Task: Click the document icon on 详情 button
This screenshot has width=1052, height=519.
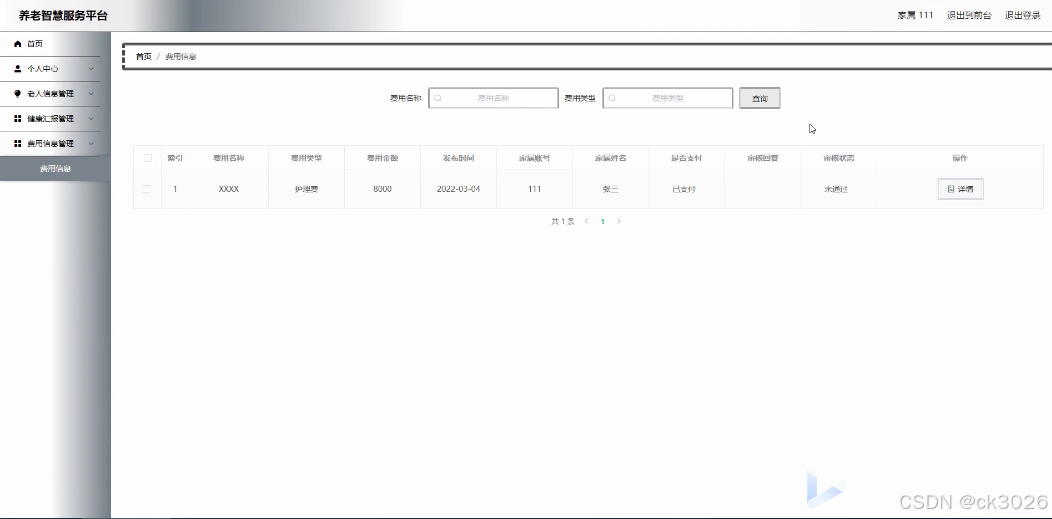Action: click(x=951, y=190)
